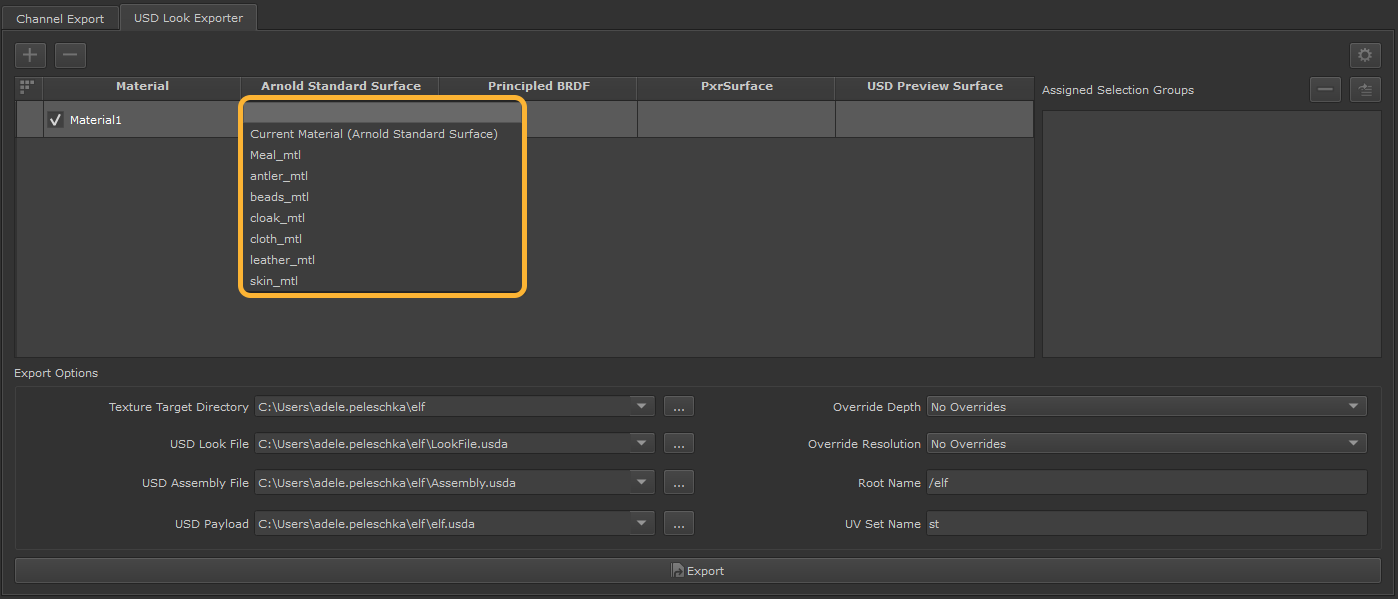Image resolution: width=1398 pixels, height=599 pixels.
Task: Browse for Texture Target Directory
Action: (678, 407)
